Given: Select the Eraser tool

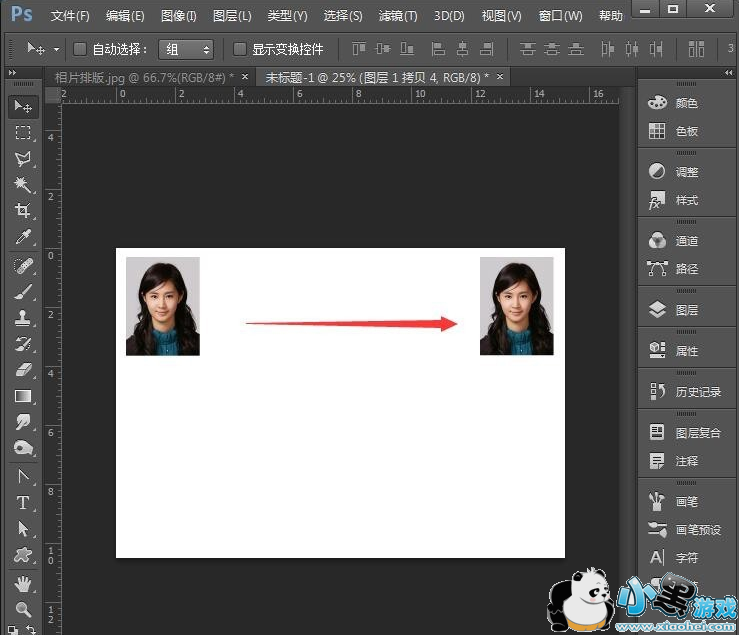Looking at the screenshot, I should click(x=23, y=370).
